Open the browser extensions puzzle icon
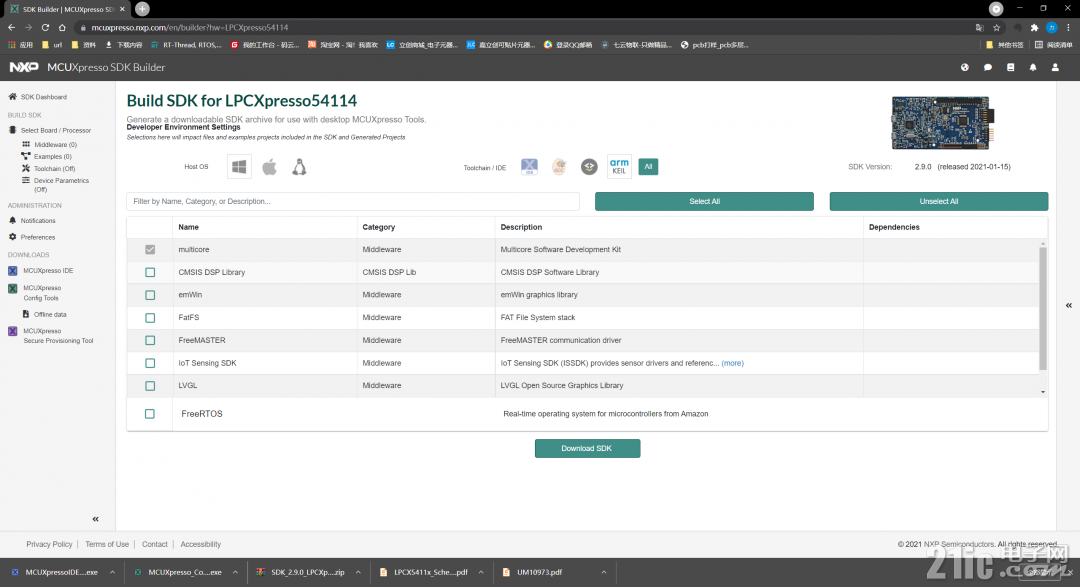Image resolution: width=1080 pixels, height=587 pixels. pyautogui.click(x=1035, y=28)
